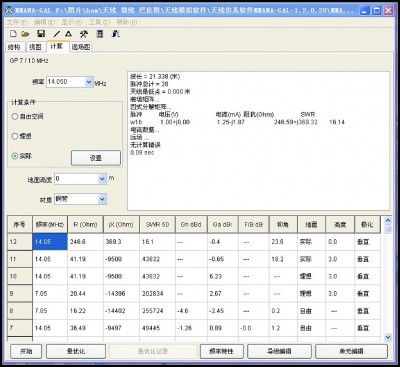Click the 频率(MHz) column header
Screen dimensions: 400x367
point(50,225)
